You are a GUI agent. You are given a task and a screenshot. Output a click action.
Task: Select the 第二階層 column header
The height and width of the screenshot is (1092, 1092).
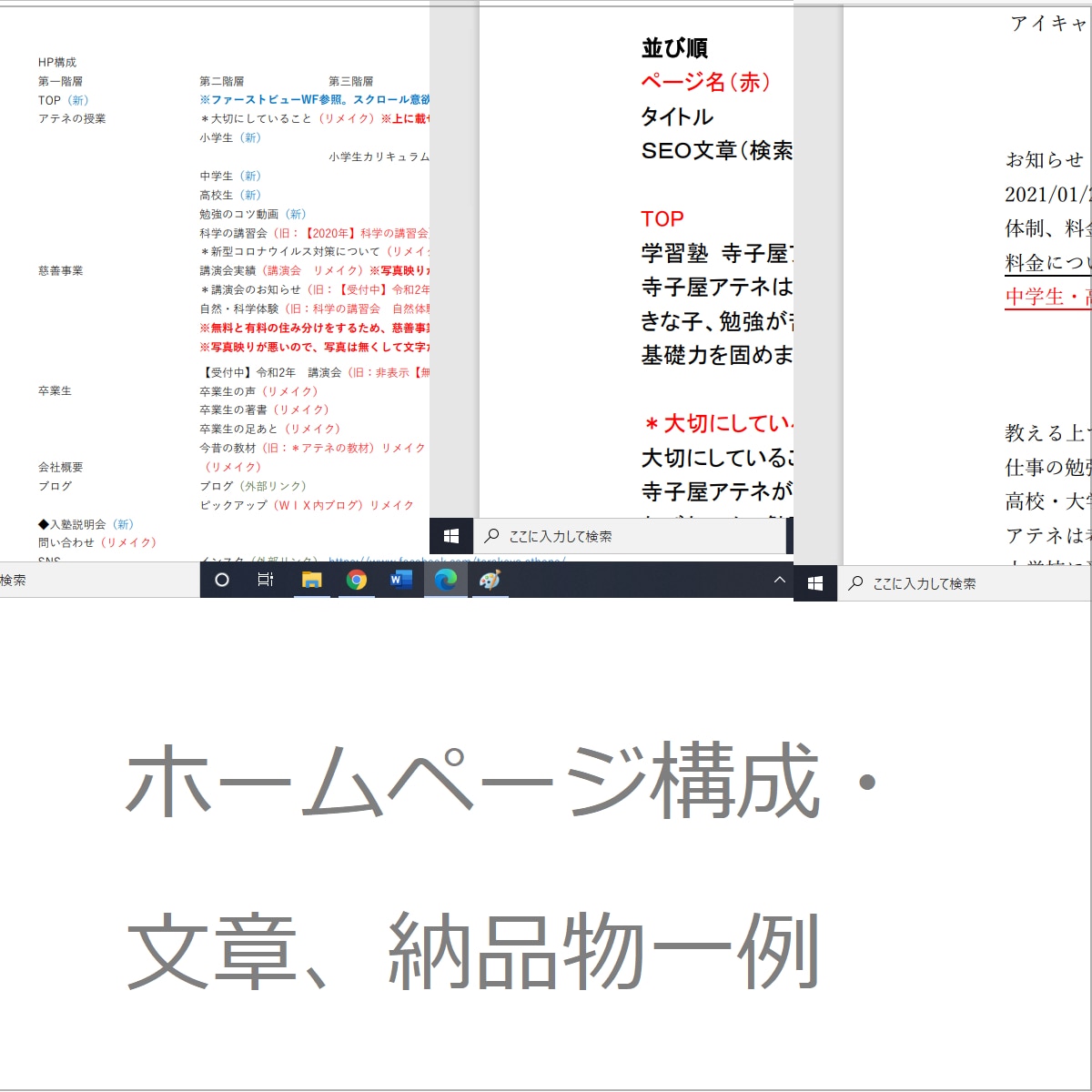pos(222,81)
